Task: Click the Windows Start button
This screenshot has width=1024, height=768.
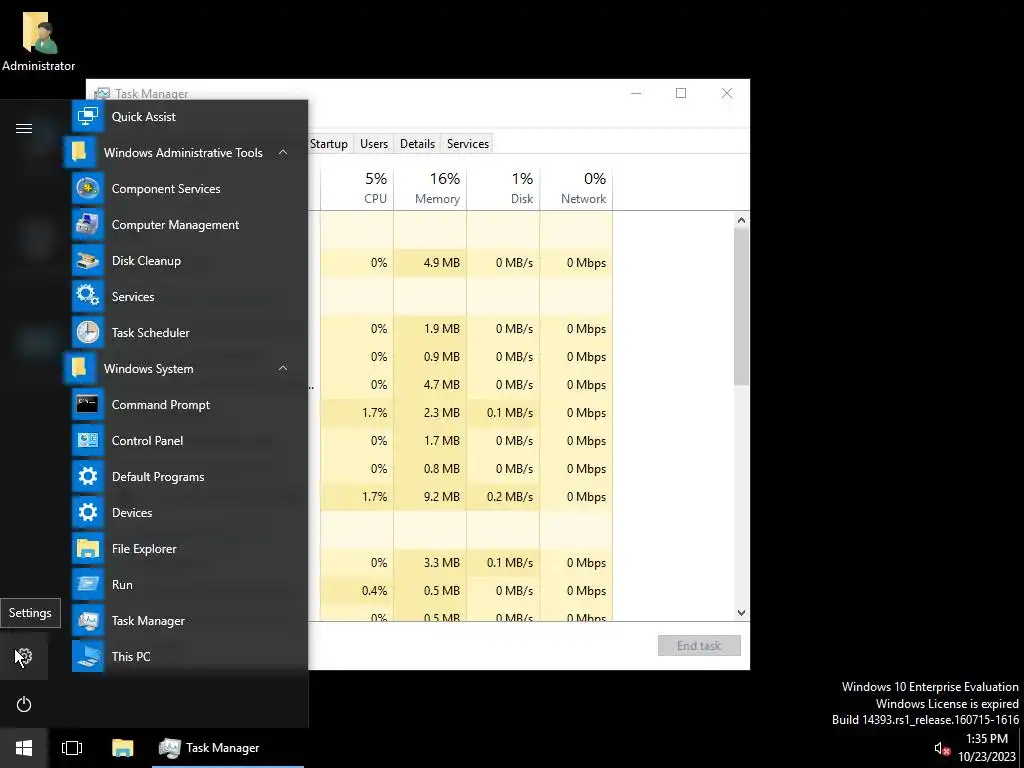Action: (x=24, y=748)
